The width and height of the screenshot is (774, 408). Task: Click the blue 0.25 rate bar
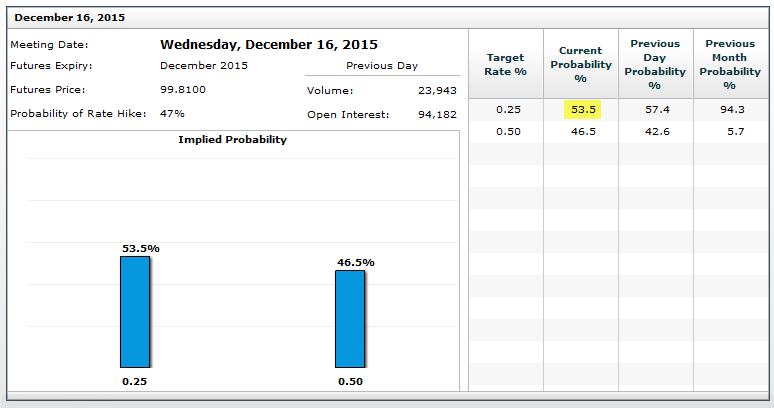click(x=135, y=311)
